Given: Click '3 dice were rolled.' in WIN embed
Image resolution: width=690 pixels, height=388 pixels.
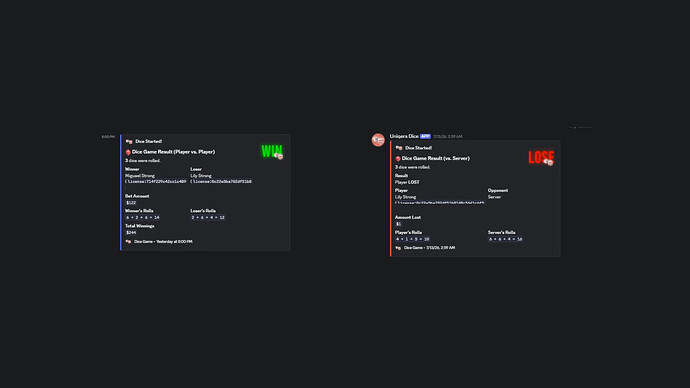Looking at the screenshot, I should pos(143,161).
